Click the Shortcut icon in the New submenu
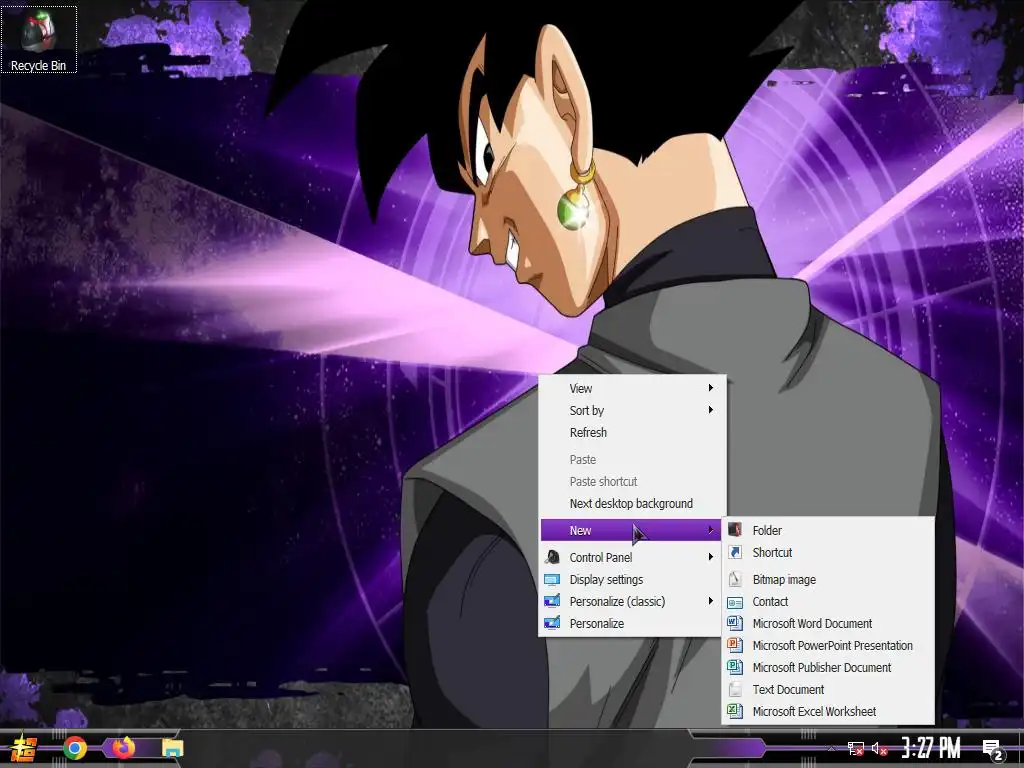 click(735, 552)
